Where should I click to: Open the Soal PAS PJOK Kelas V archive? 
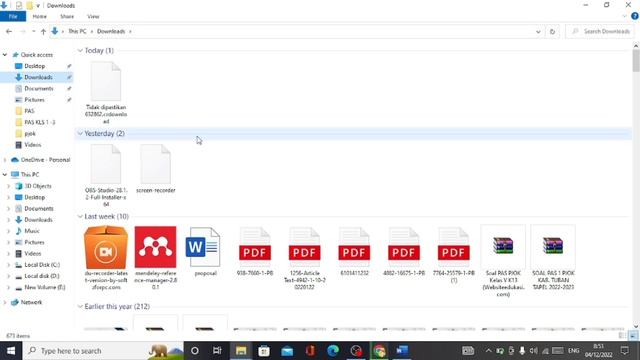pyautogui.click(x=503, y=261)
